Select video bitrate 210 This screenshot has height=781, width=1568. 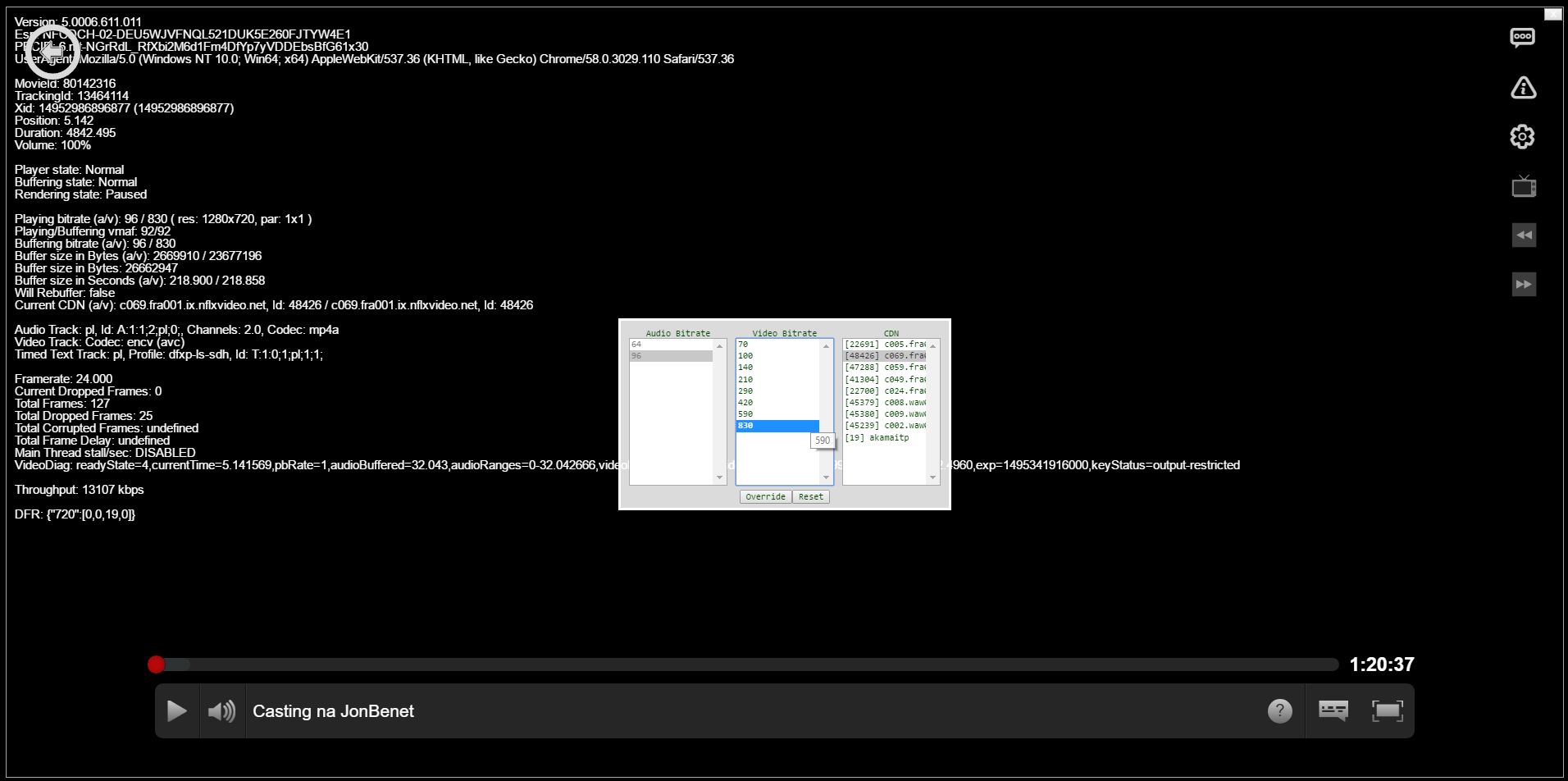tap(777, 379)
